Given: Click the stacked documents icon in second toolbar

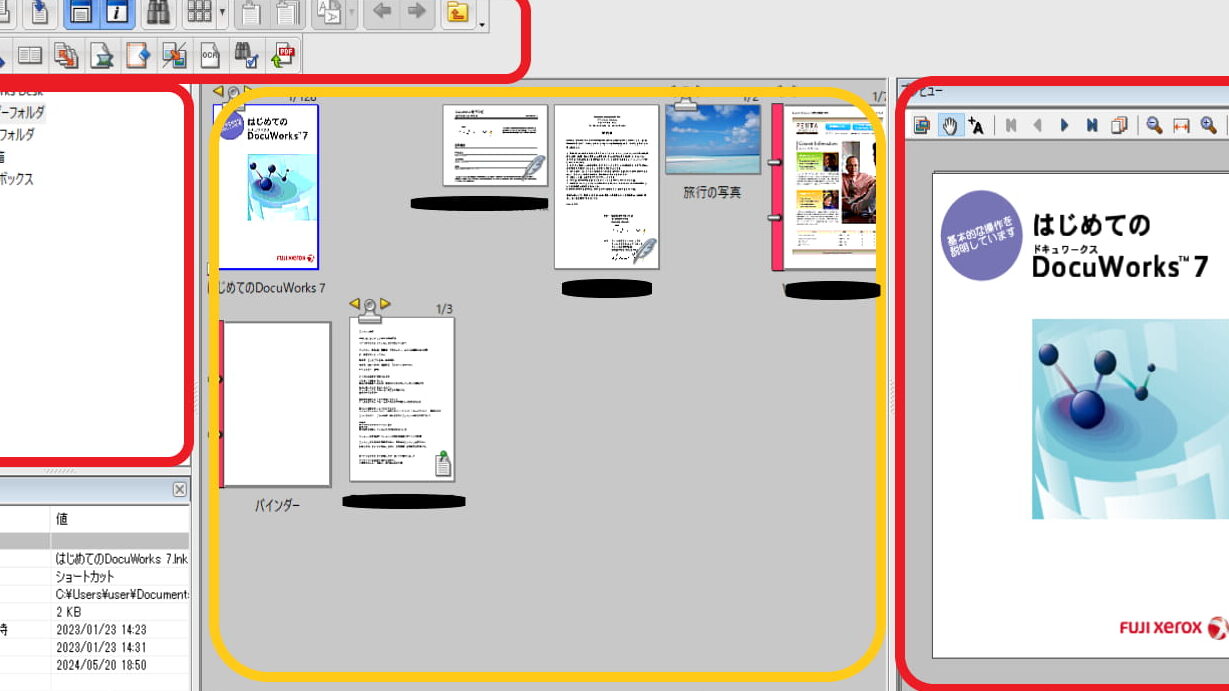Looking at the screenshot, I should [66, 55].
